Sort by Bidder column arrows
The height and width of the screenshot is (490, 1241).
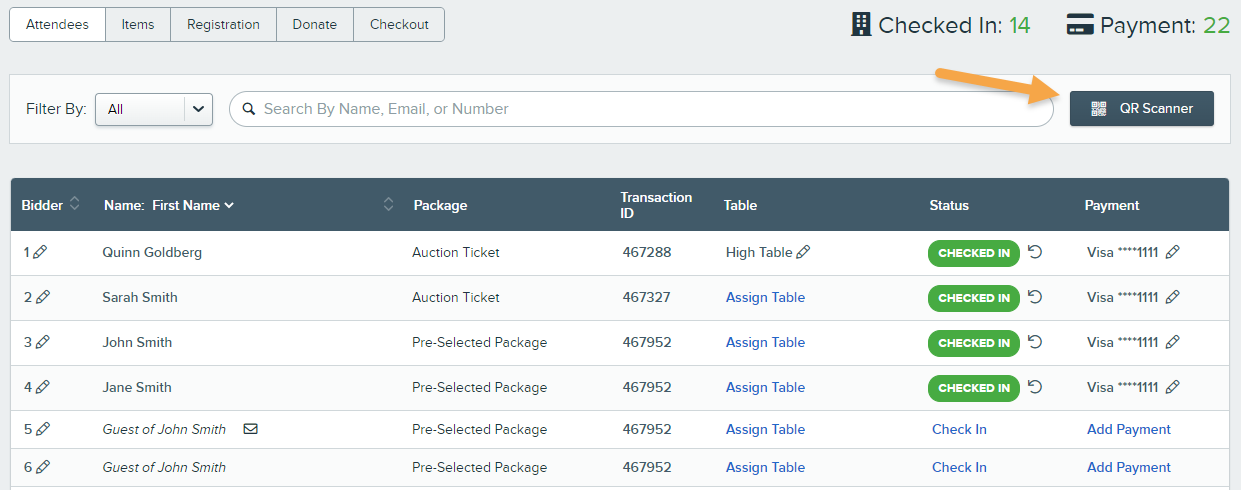point(74,205)
